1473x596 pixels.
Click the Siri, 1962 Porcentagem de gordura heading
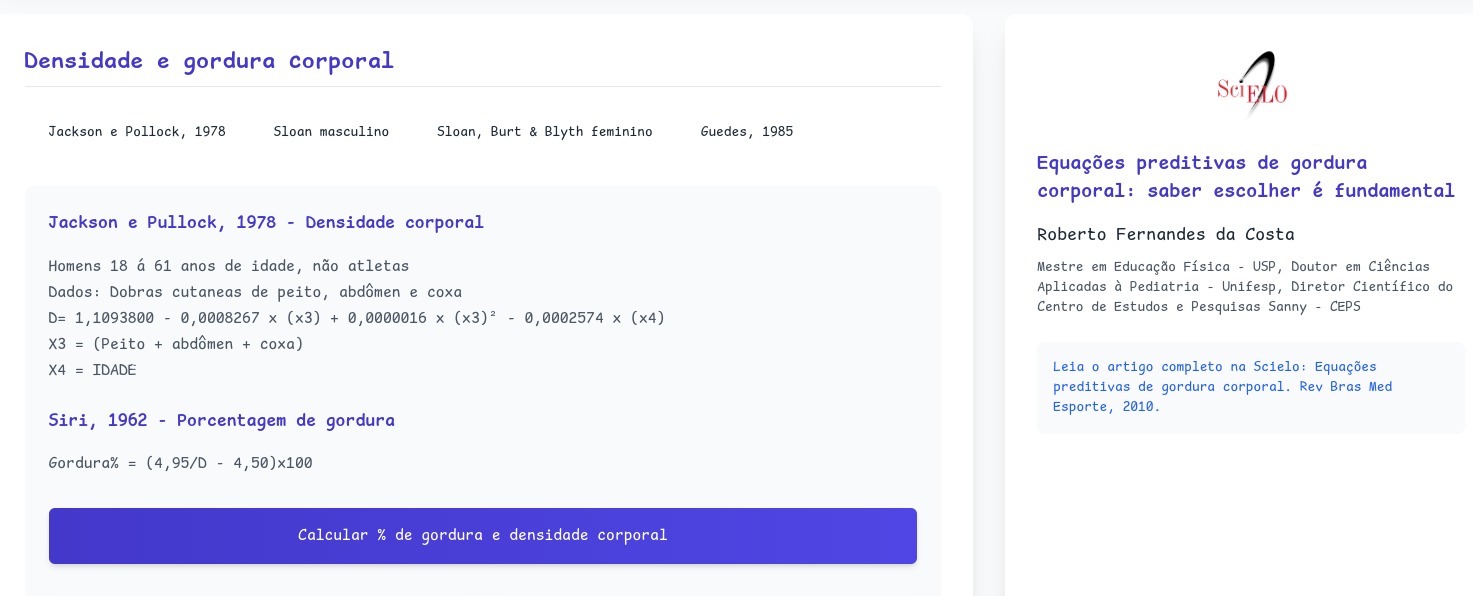(x=221, y=420)
